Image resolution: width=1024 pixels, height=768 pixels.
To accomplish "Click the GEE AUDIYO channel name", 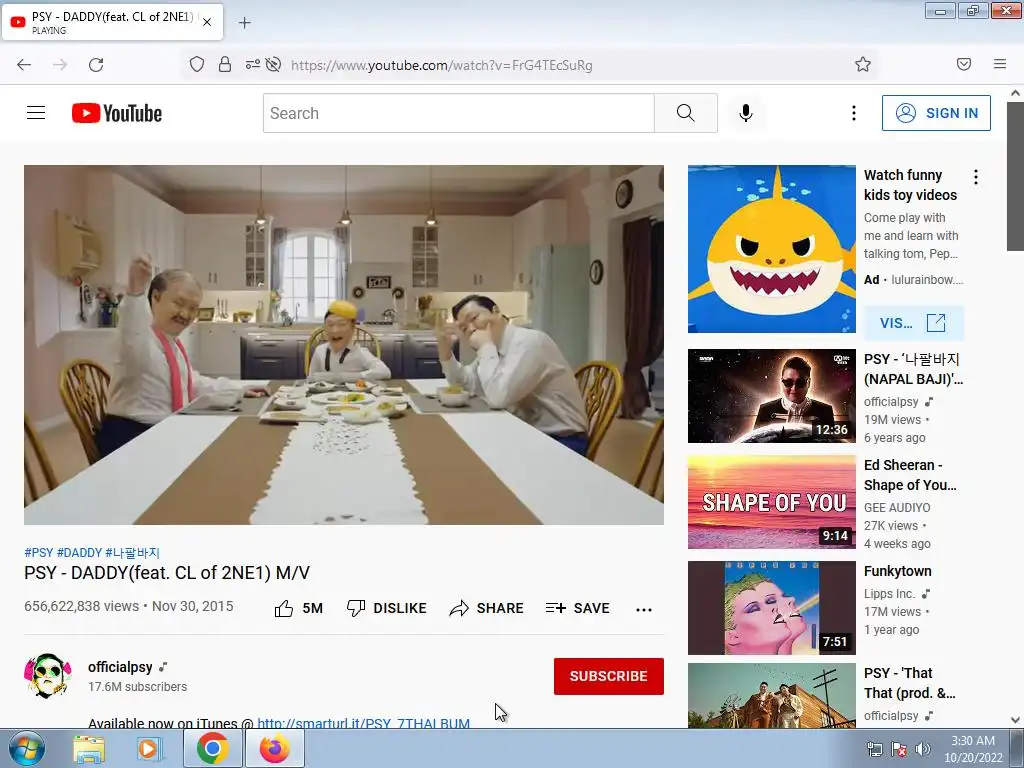I will coord(897,507).
